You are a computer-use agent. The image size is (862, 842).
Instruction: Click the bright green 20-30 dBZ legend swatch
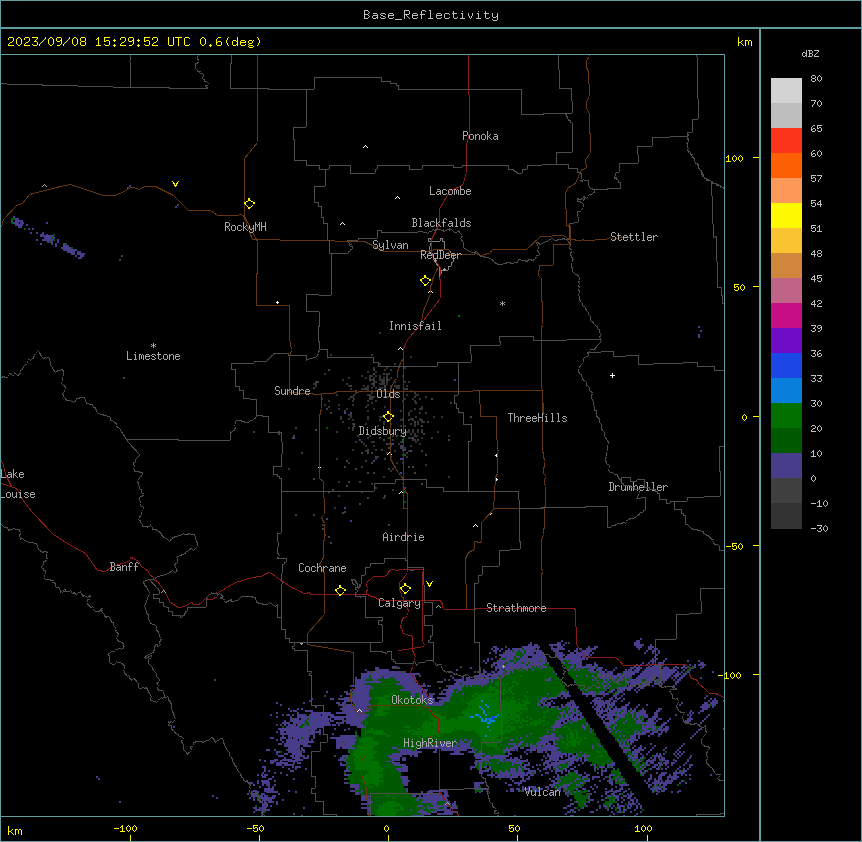786,416
